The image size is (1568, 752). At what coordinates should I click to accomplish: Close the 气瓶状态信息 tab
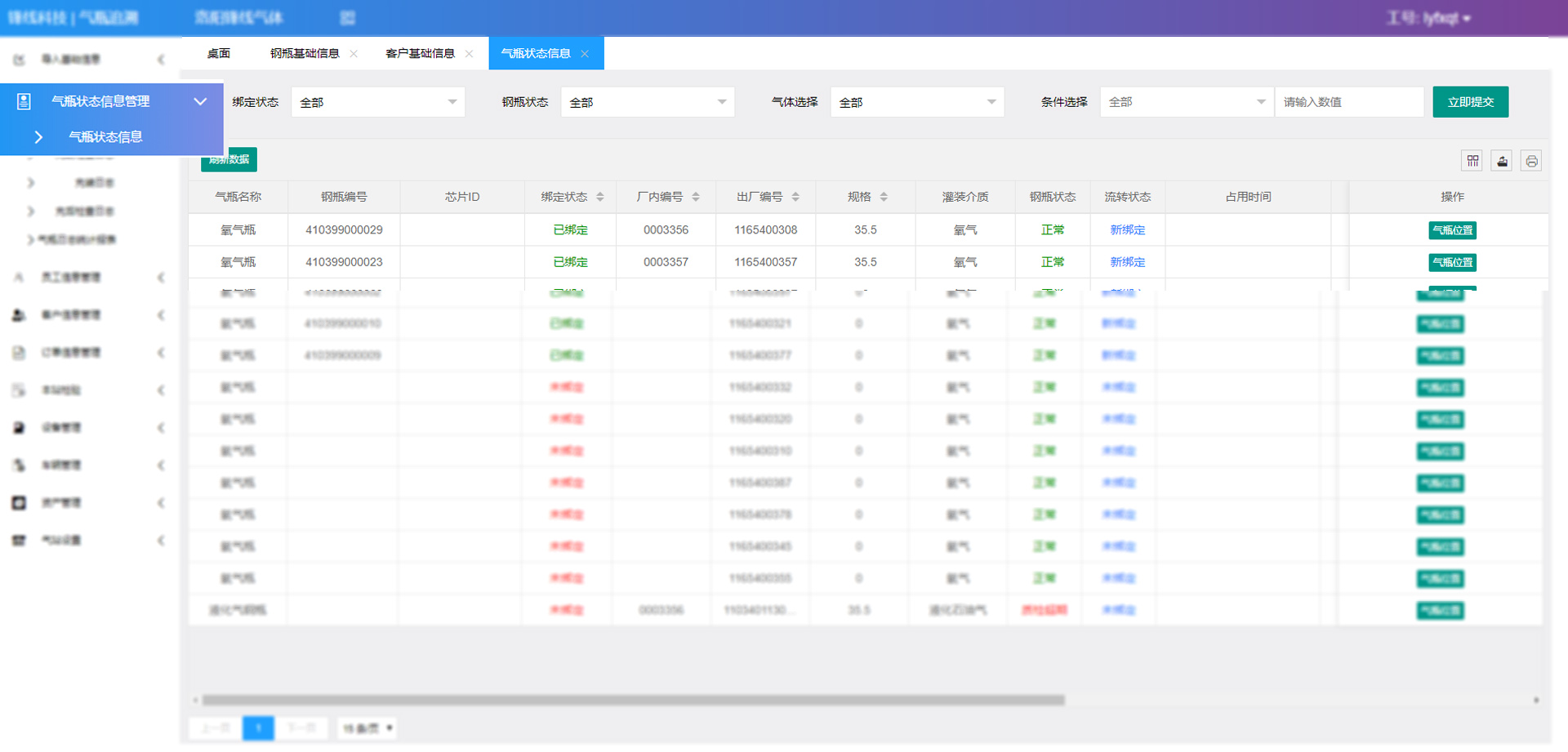[x=585, y=54]
